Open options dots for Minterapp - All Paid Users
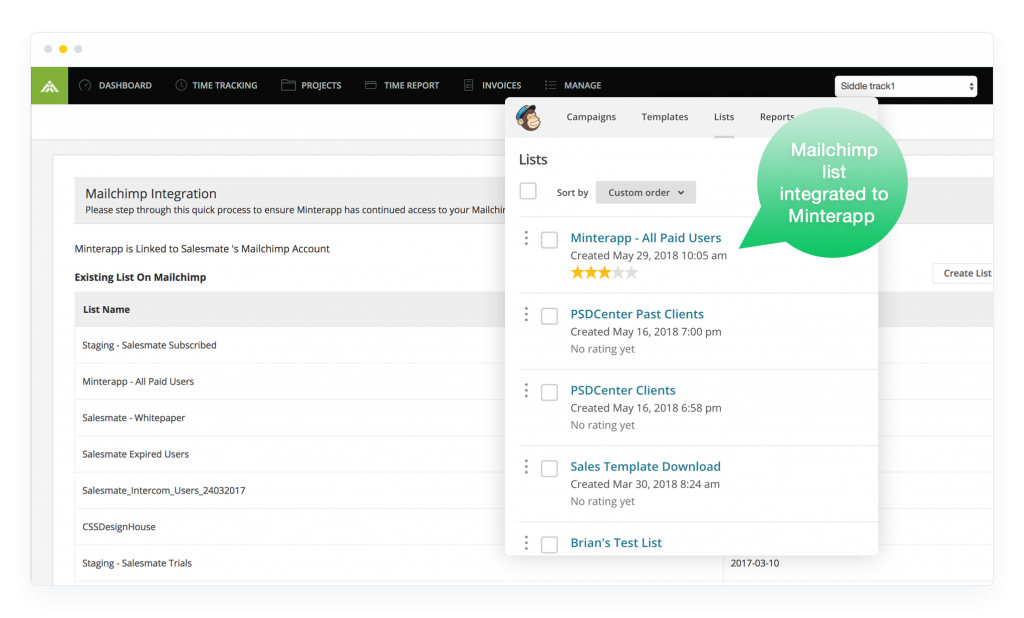1024x618 pixels. (x=526, y=238)
